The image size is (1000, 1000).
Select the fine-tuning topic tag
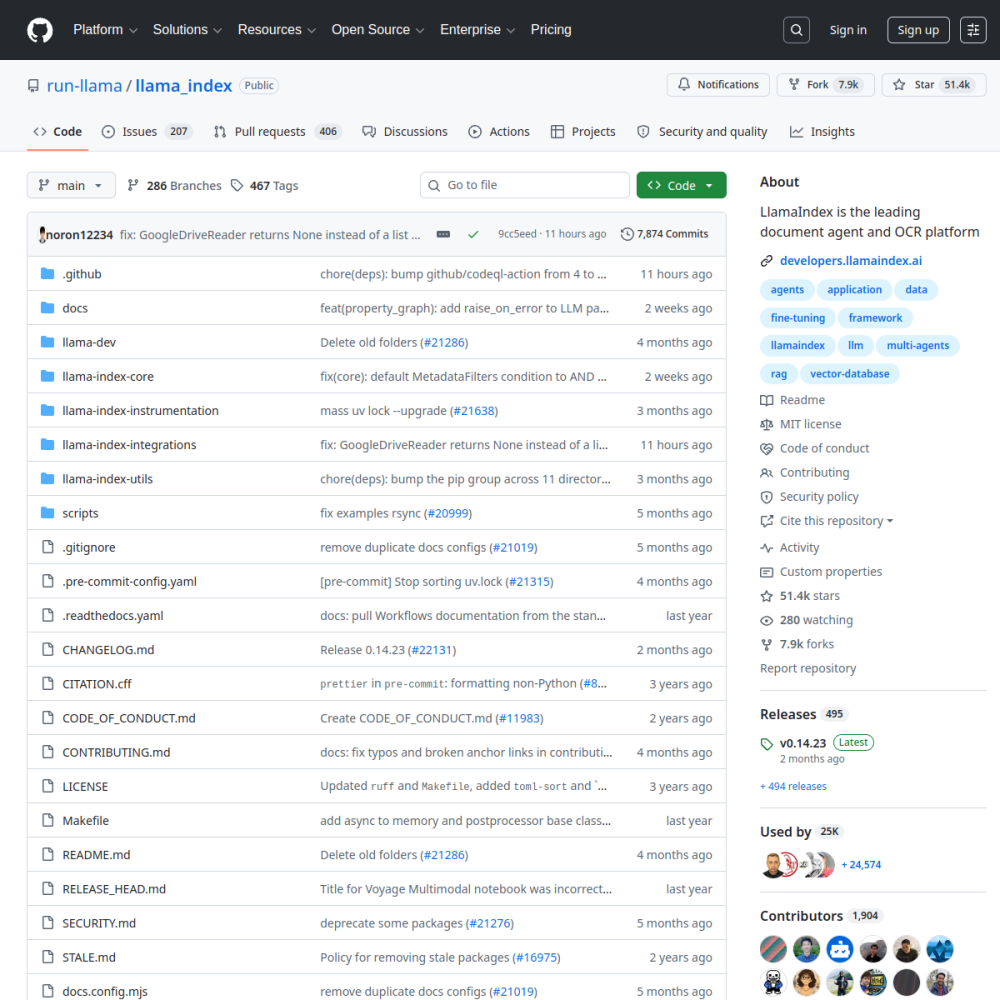797,318
